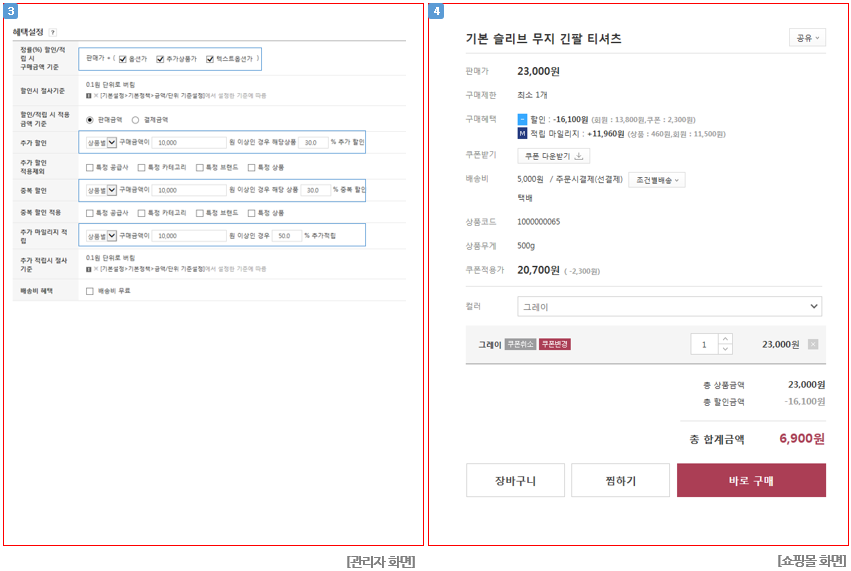851x571 pixels.
Task: Select the 결제금액 radio button
Action: click(x=136, y=120)
